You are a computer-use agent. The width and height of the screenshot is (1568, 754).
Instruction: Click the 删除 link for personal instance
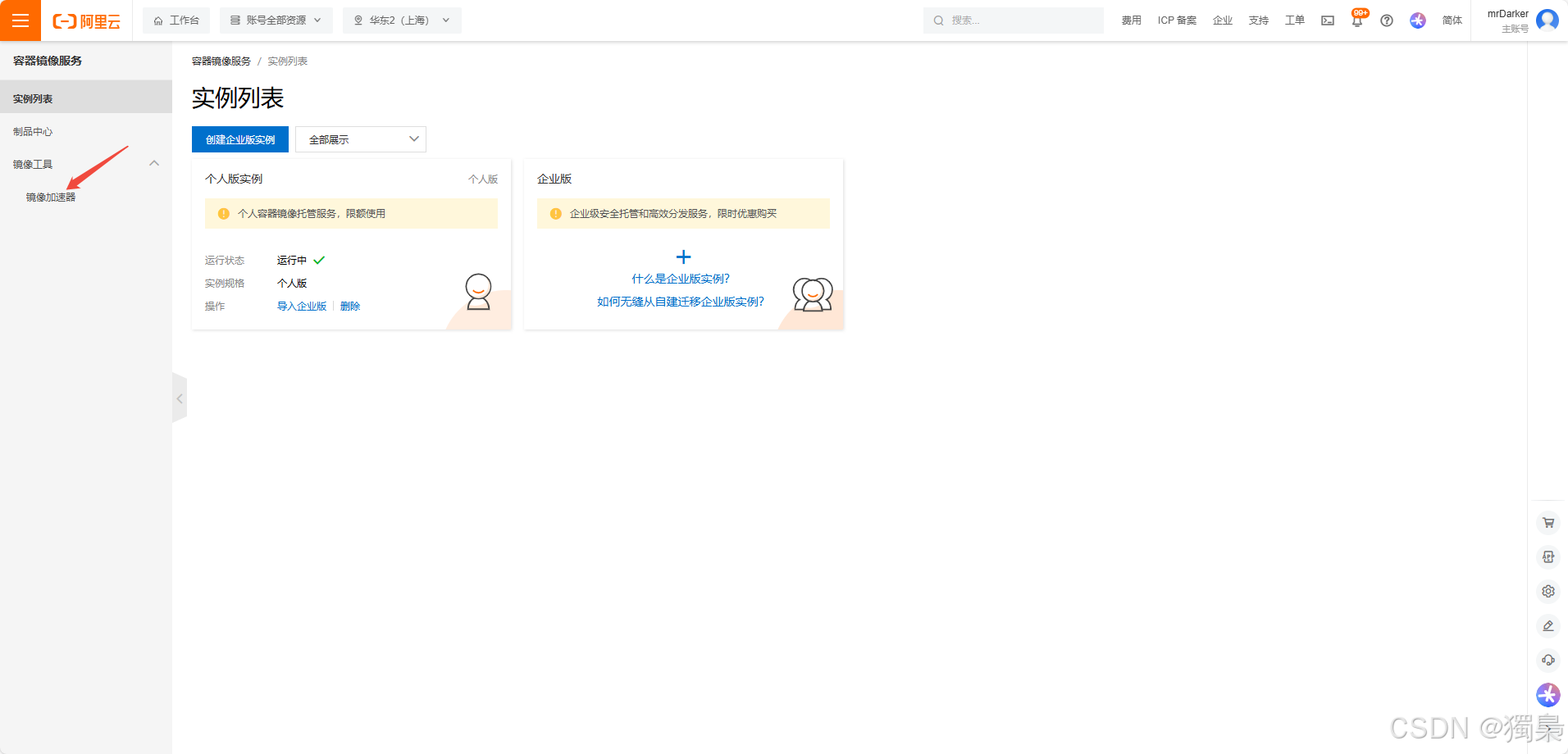click(x=350, y=307)
